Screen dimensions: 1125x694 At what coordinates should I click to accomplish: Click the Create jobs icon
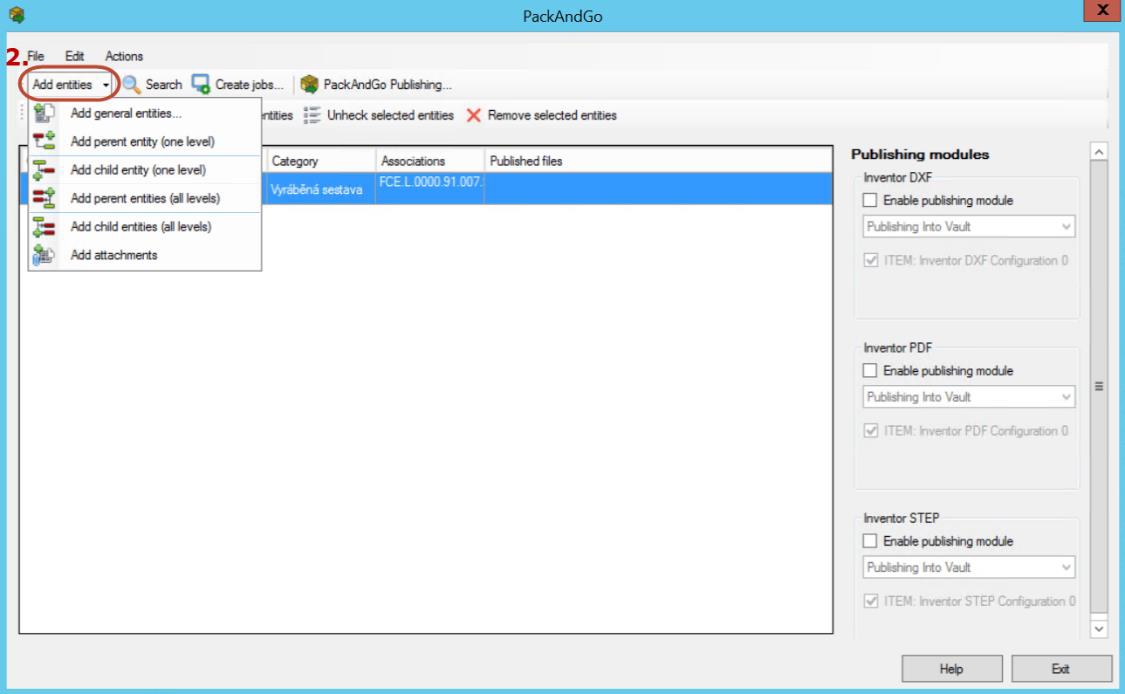201,85
